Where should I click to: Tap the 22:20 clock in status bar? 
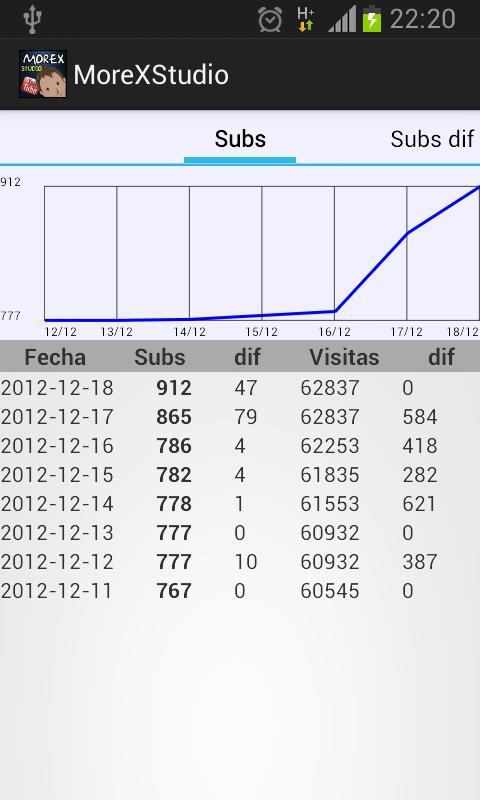point(422,19)
